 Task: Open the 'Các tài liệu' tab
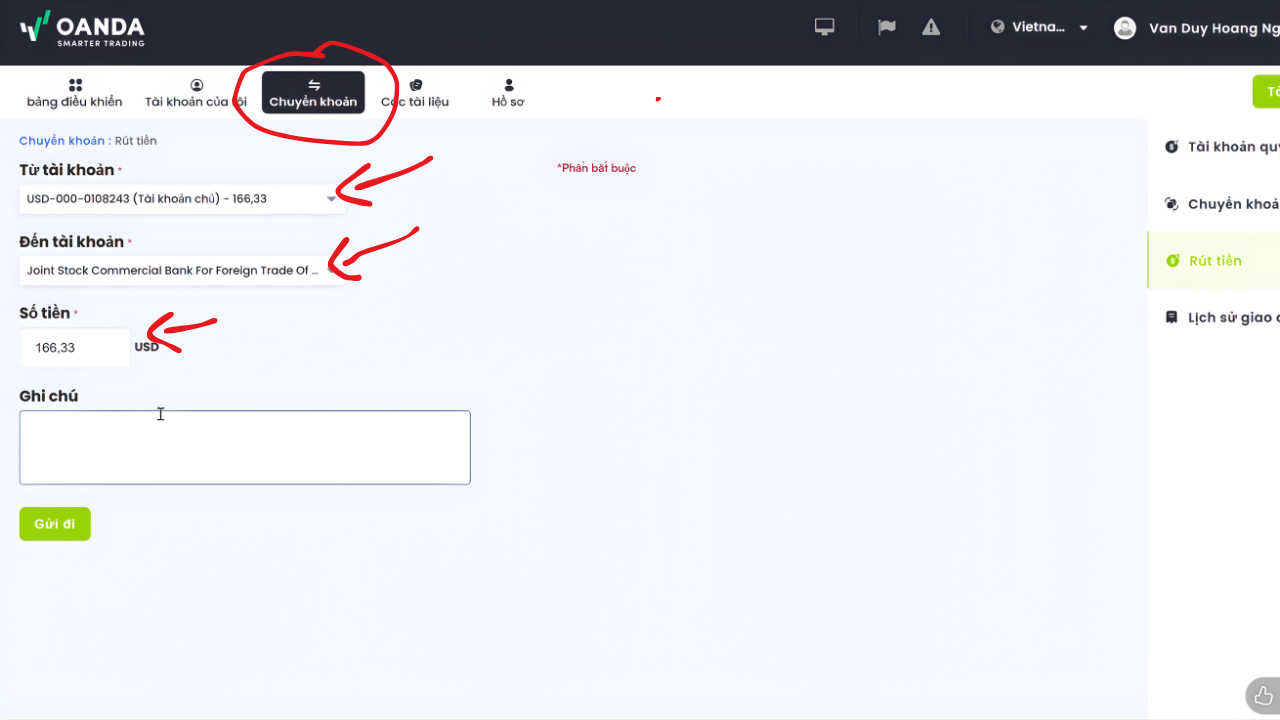pyautogui.click(x=415, y=93)
